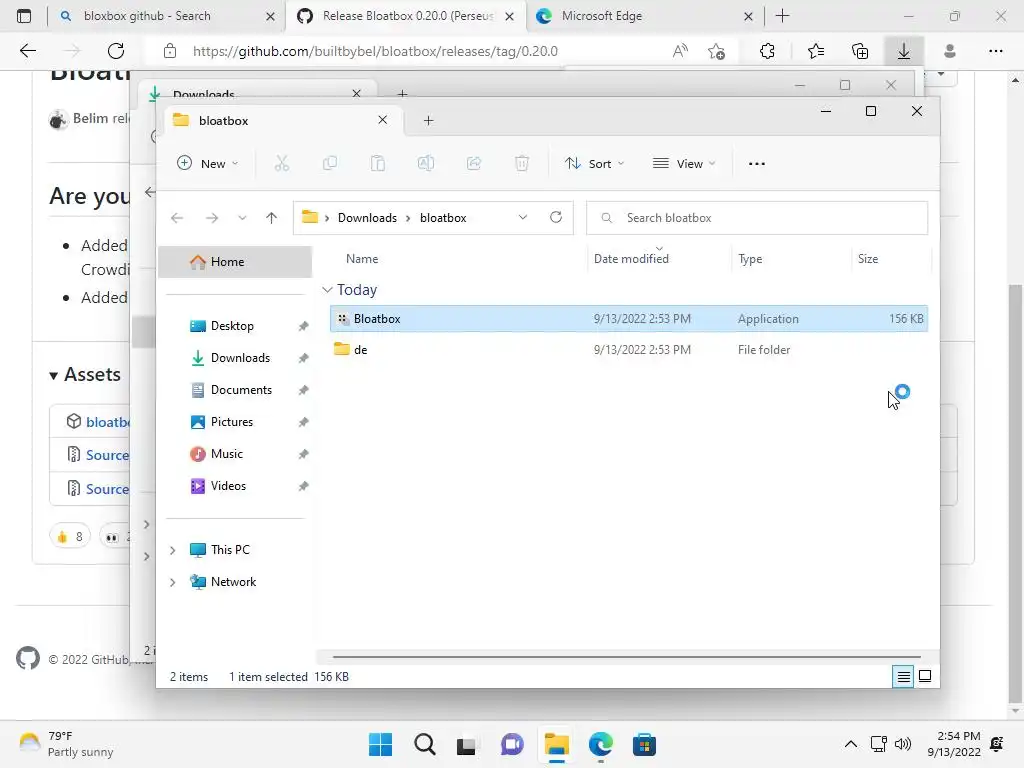The width and height of the screenshot is (1024, 768).
Task: Click the Paste icon in Explorer toolbar
Action: point(377,163)
